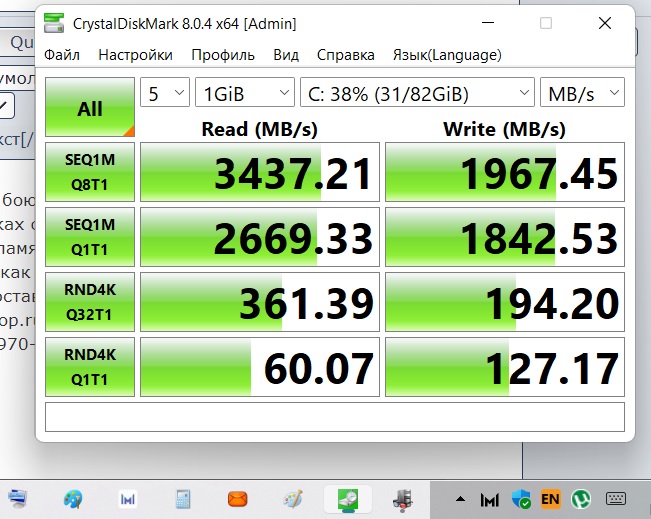This screenshot has height=519, width=651.
Task: Start the SEQ1M Q1T1 test
Action: tap(90, 237)
